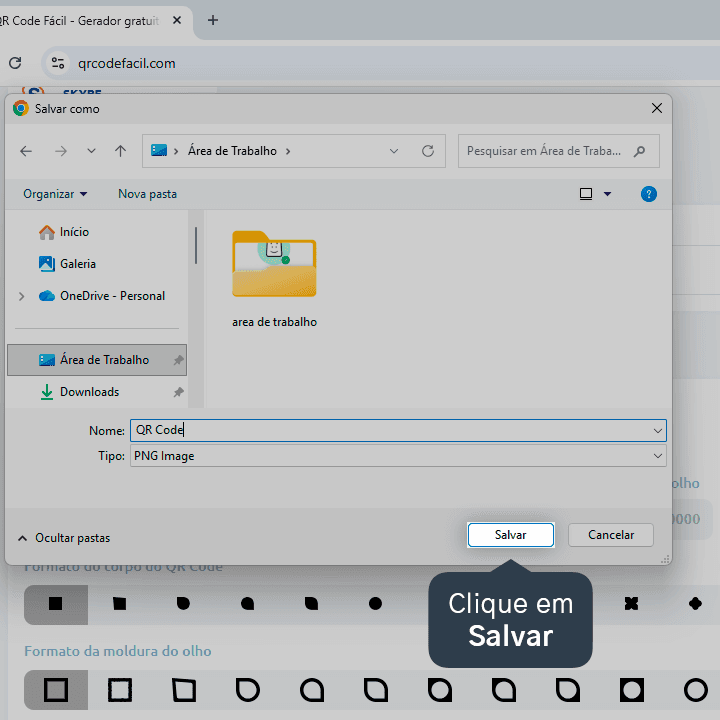
Task: Open site information icon in address bar
Action: pos(58,63)
